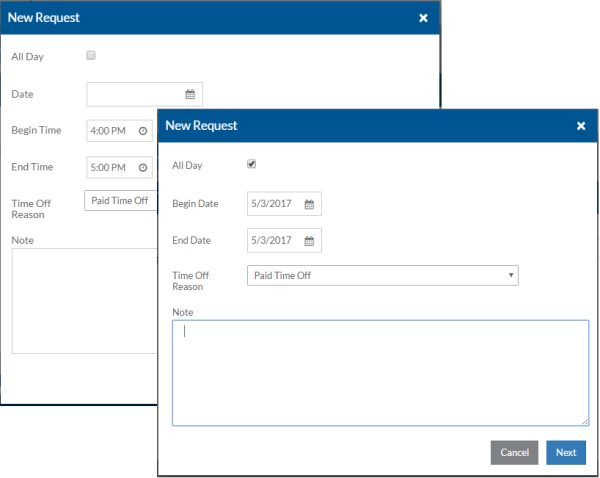Focus the empty Date input field

click(x=135, y=94)
